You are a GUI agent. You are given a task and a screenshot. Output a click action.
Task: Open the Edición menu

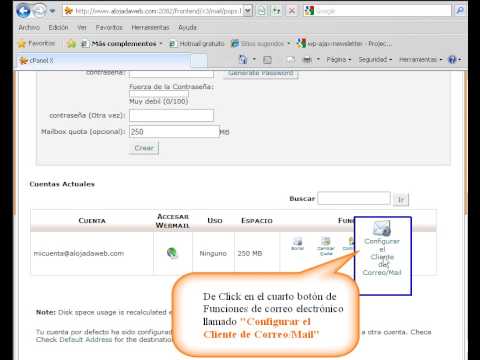(58, 28)
